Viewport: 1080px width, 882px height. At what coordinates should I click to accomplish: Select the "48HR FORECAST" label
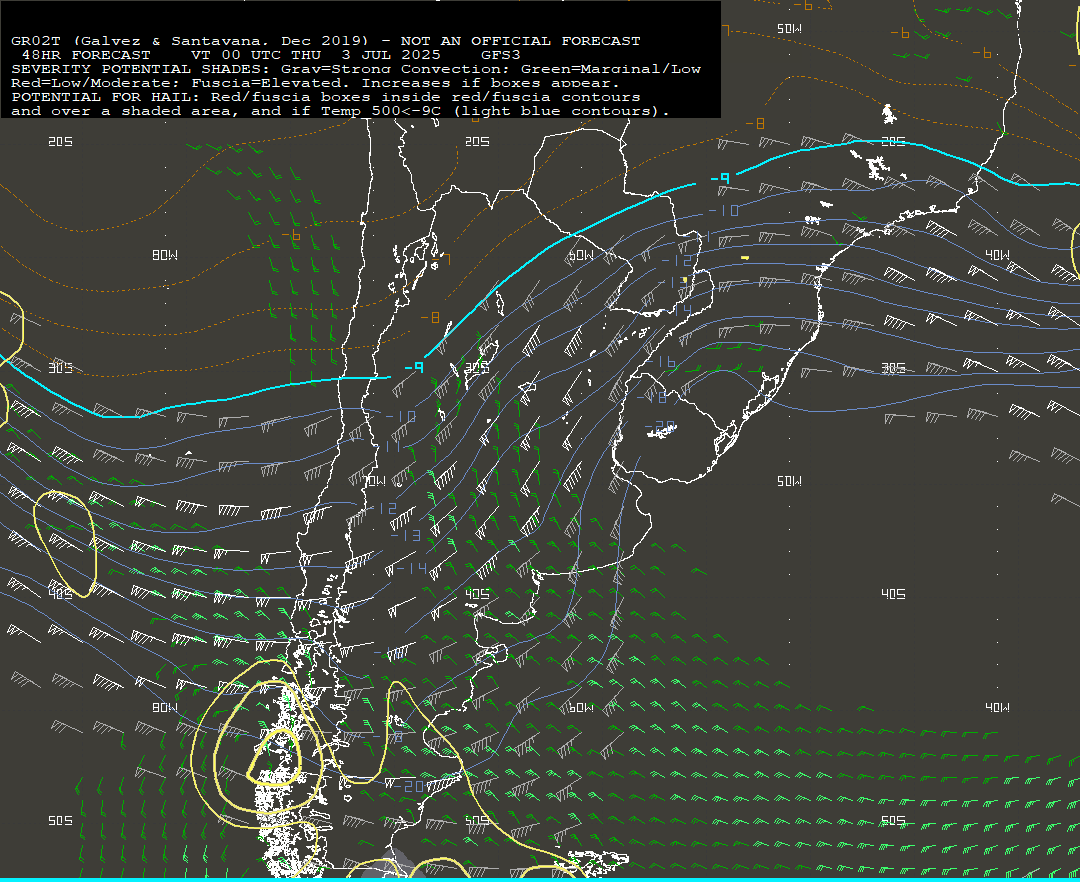pyautogui.click(x=86, y=55)
